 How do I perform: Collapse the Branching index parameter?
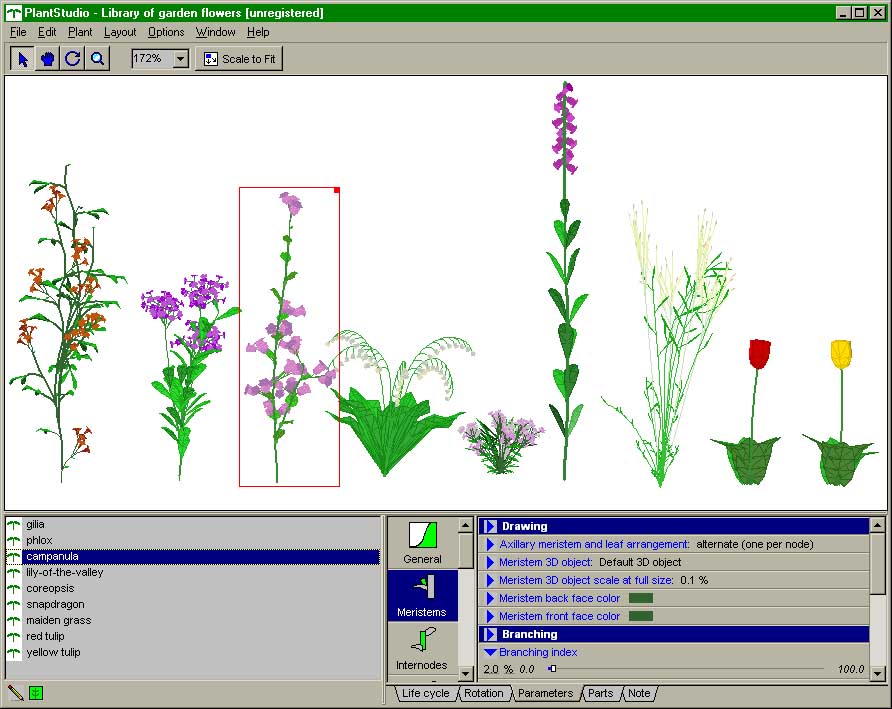[x=490, y=652]
